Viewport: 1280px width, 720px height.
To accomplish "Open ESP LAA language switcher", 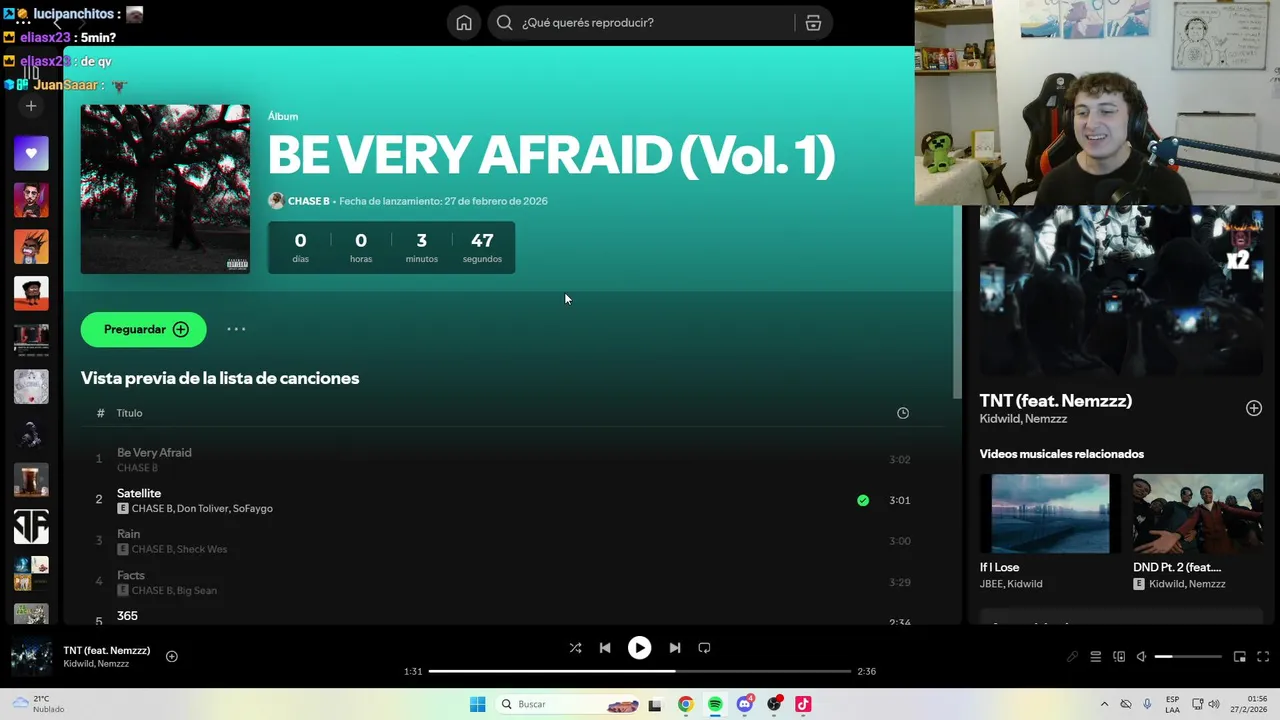I will pyautogui.click(x=1172, y=704).
